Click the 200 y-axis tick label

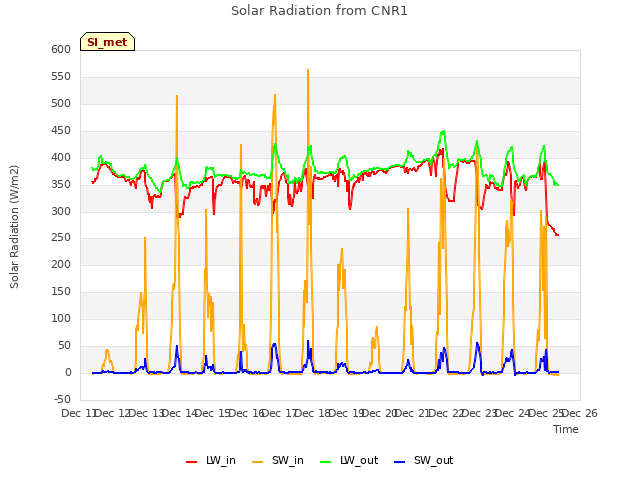[61, 264]
